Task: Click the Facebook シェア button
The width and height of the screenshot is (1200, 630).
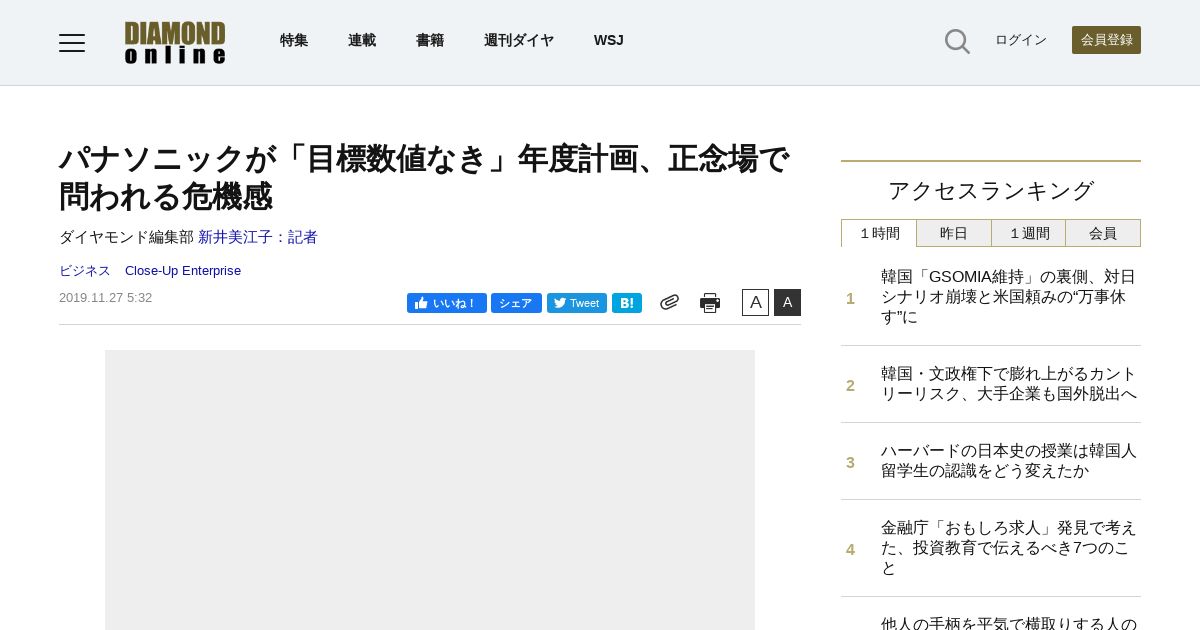Action: coord(516,303)
